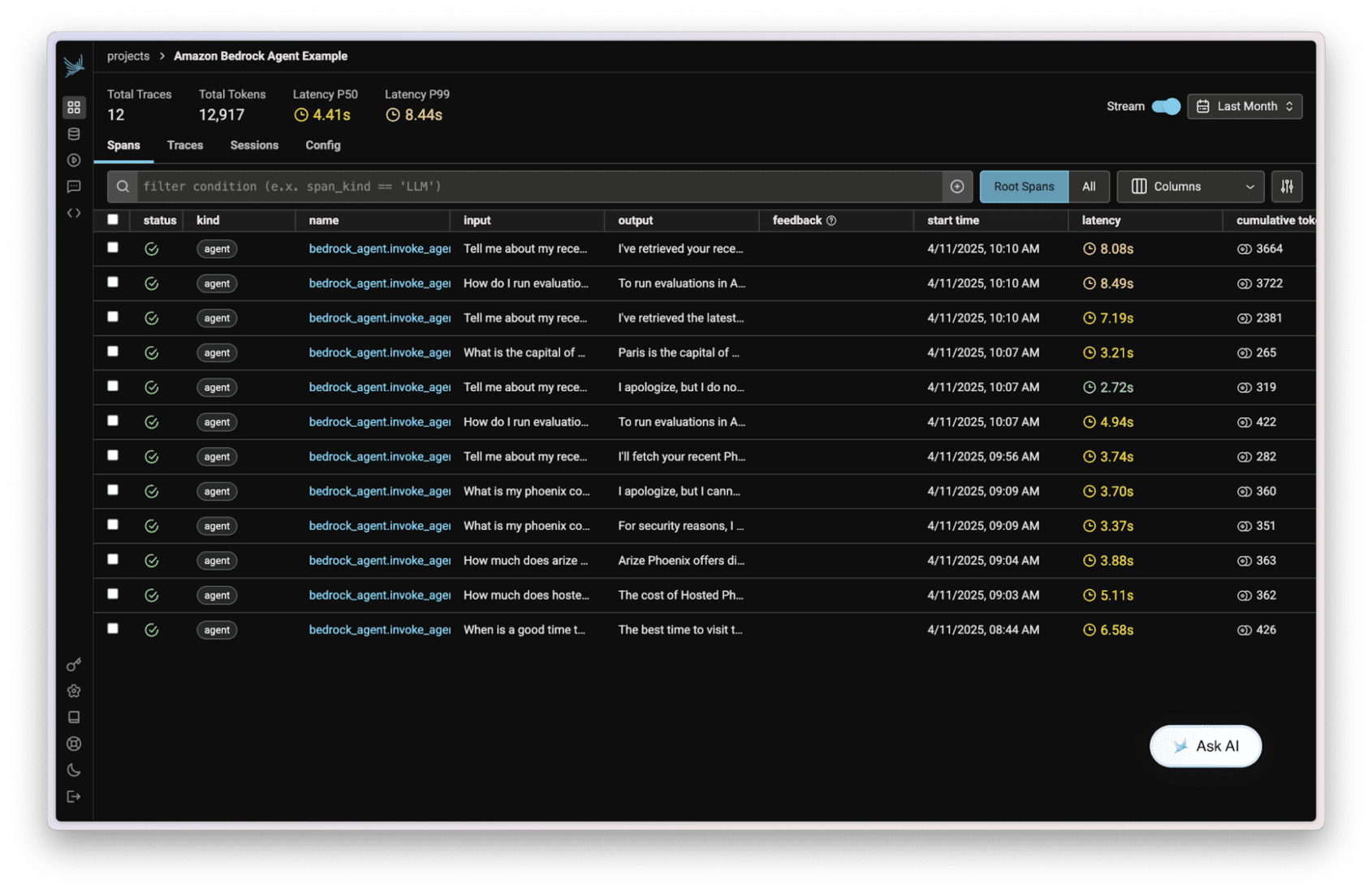Switch to the Traces tab

184,145
